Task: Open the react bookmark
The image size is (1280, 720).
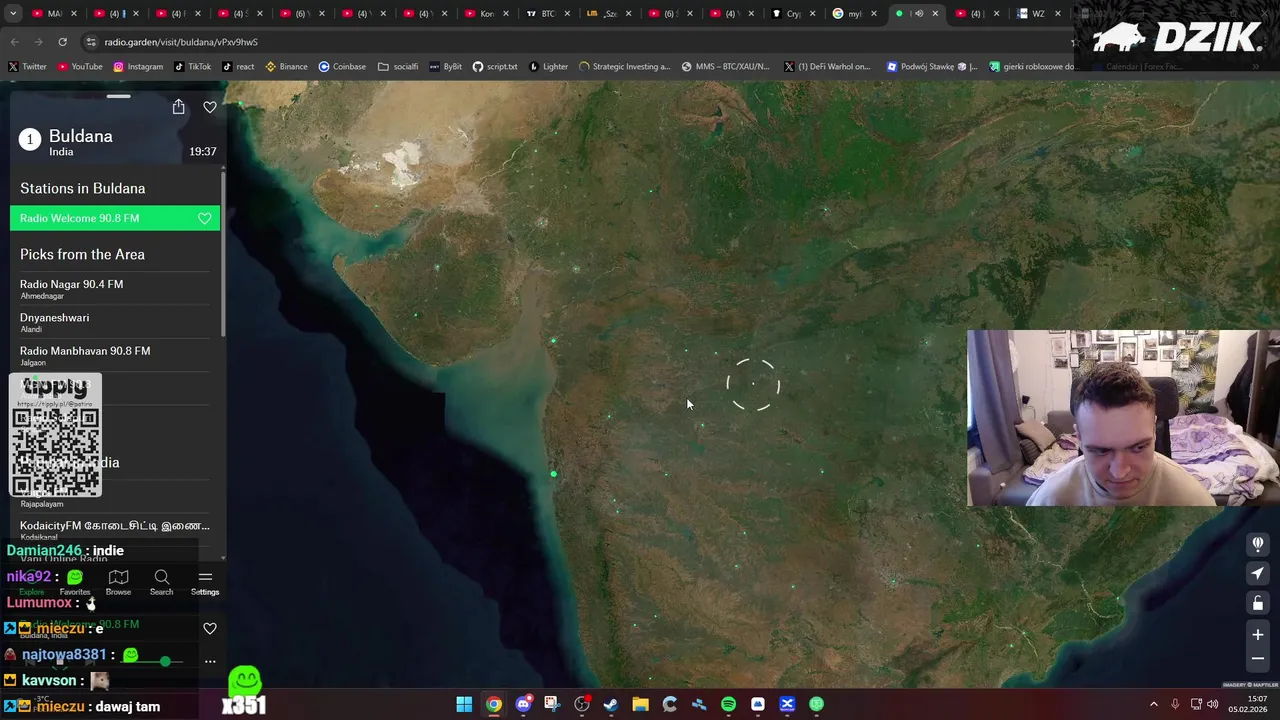Action: click(x=238, y=67)
